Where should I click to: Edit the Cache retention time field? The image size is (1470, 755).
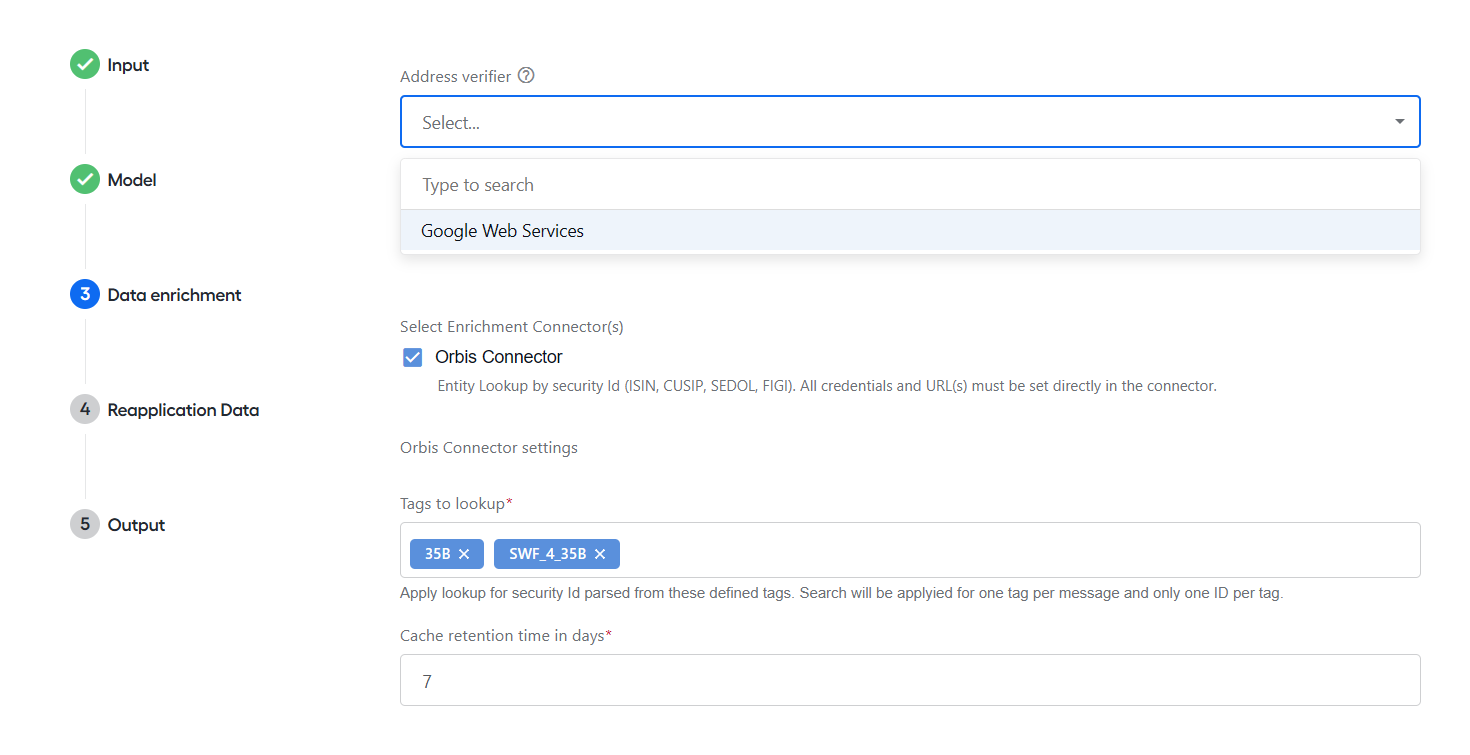tap(910, 680)
